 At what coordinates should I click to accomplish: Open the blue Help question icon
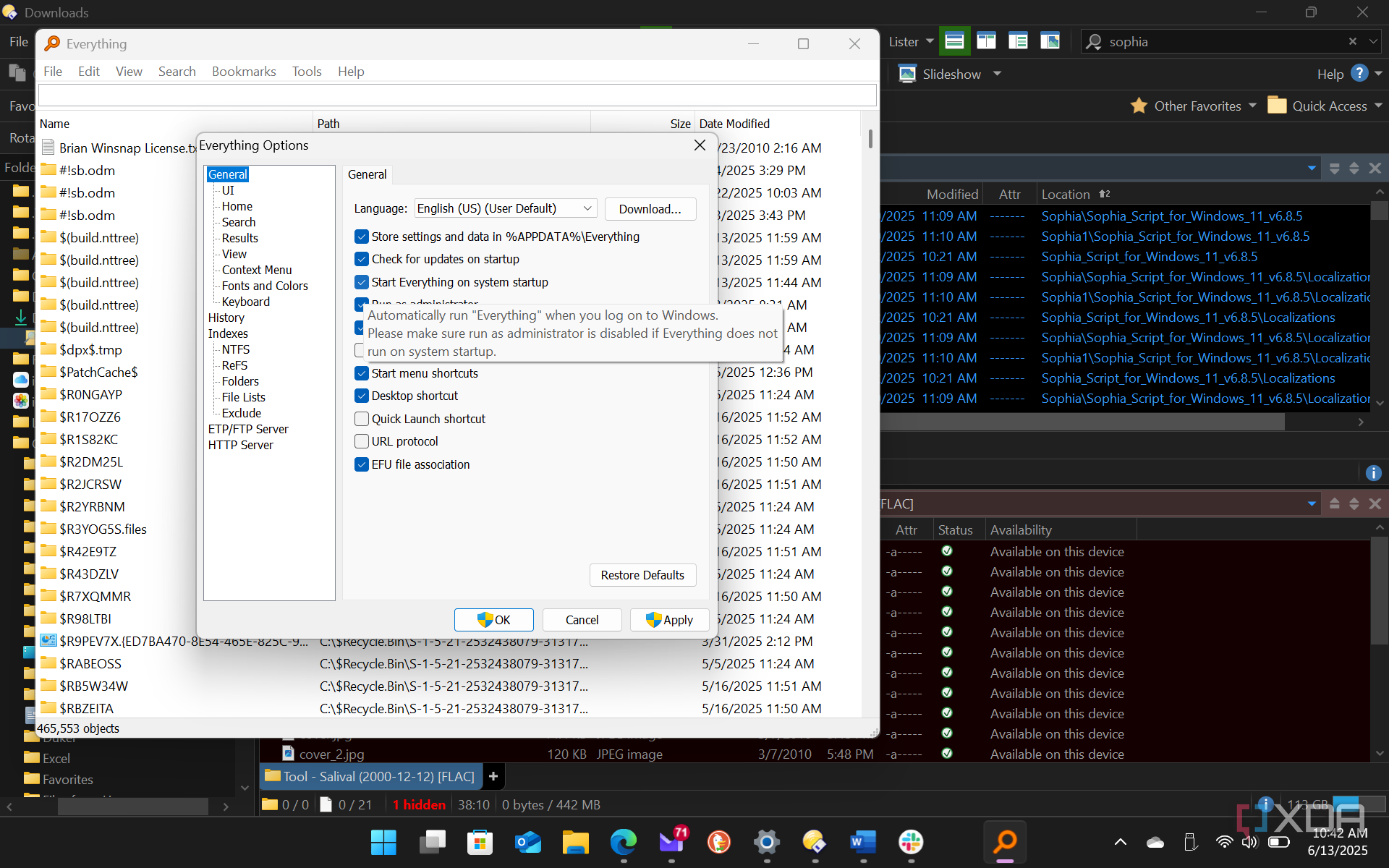(x=1359, y=74)
